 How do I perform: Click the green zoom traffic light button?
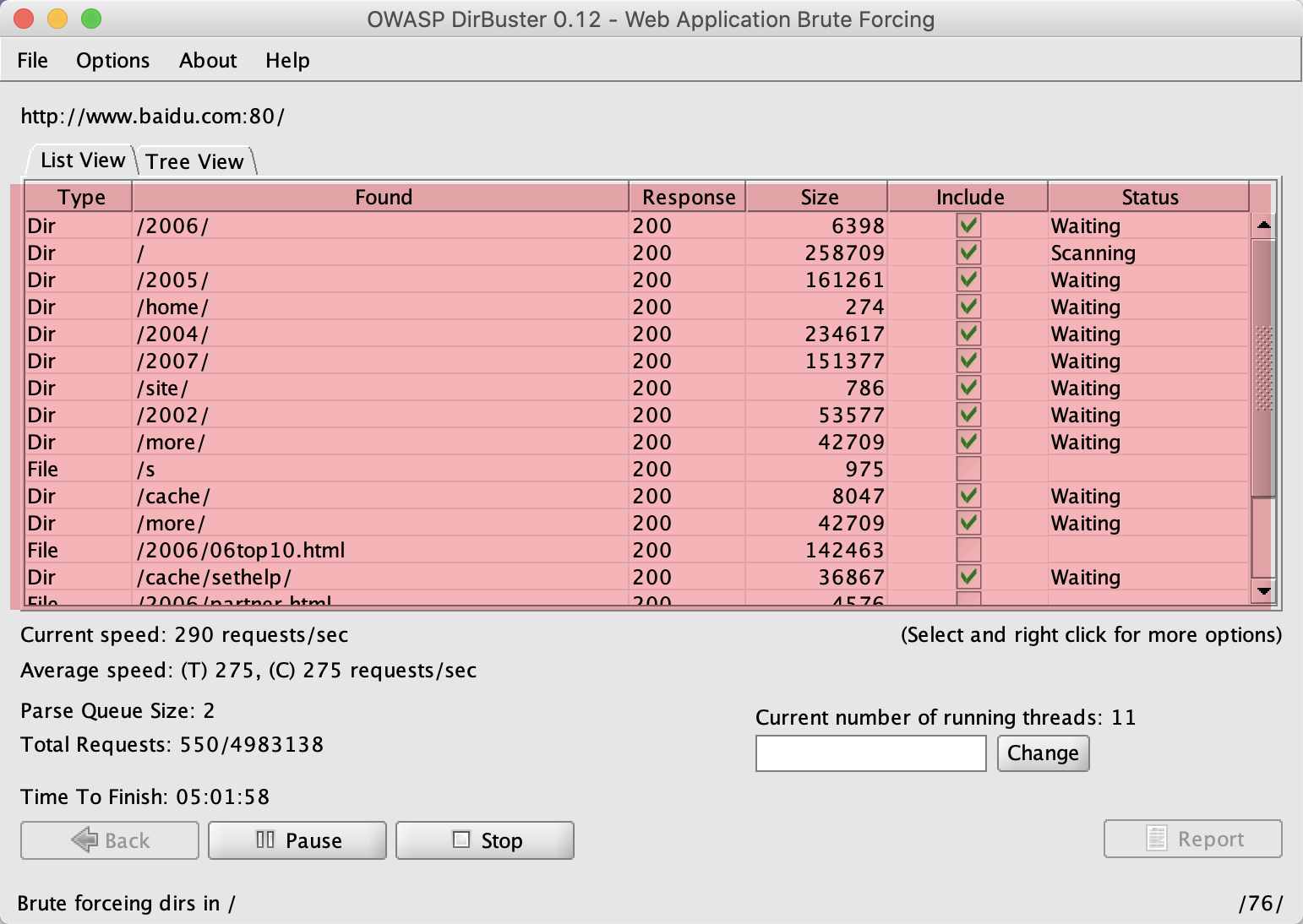point(91,18)
